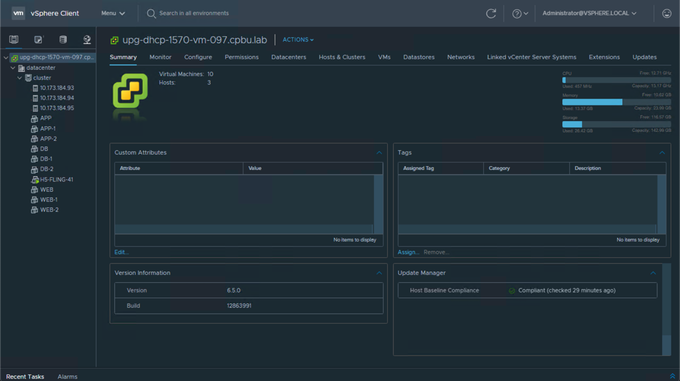
Task: Switch to the Monitor tab
Action: click(x=160, y=57)
